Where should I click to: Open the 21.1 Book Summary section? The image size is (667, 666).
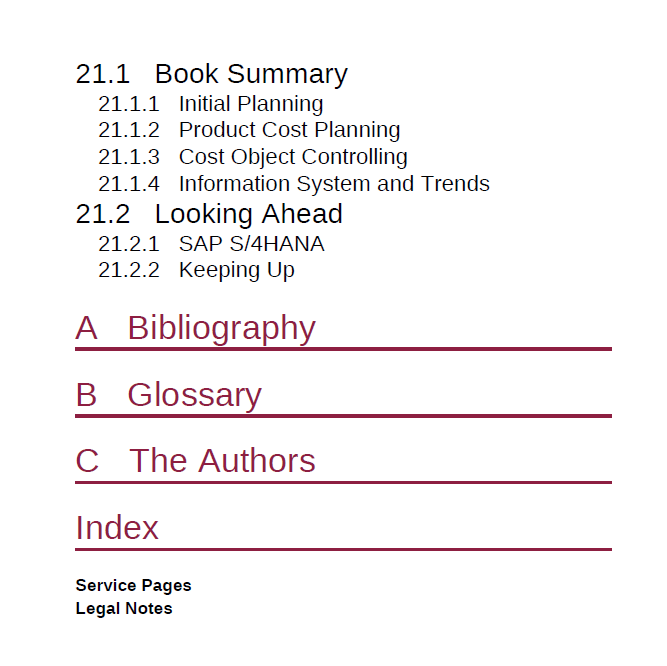211,74
